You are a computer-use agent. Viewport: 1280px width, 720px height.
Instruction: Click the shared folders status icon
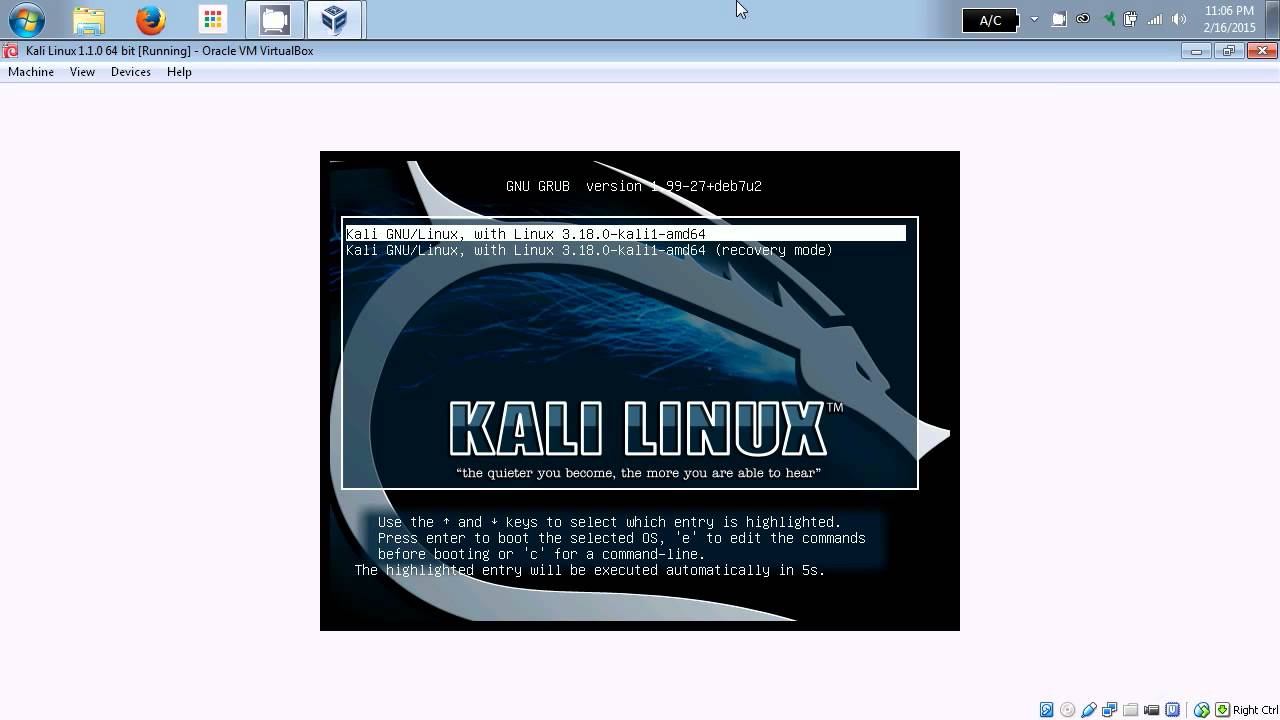[x=1130, y=710]
